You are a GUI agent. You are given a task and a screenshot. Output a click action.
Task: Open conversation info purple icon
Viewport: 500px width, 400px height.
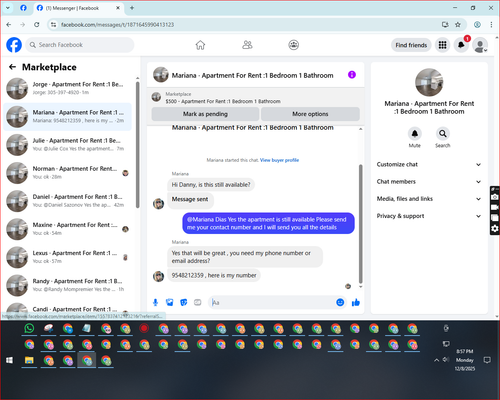(352, 75)
